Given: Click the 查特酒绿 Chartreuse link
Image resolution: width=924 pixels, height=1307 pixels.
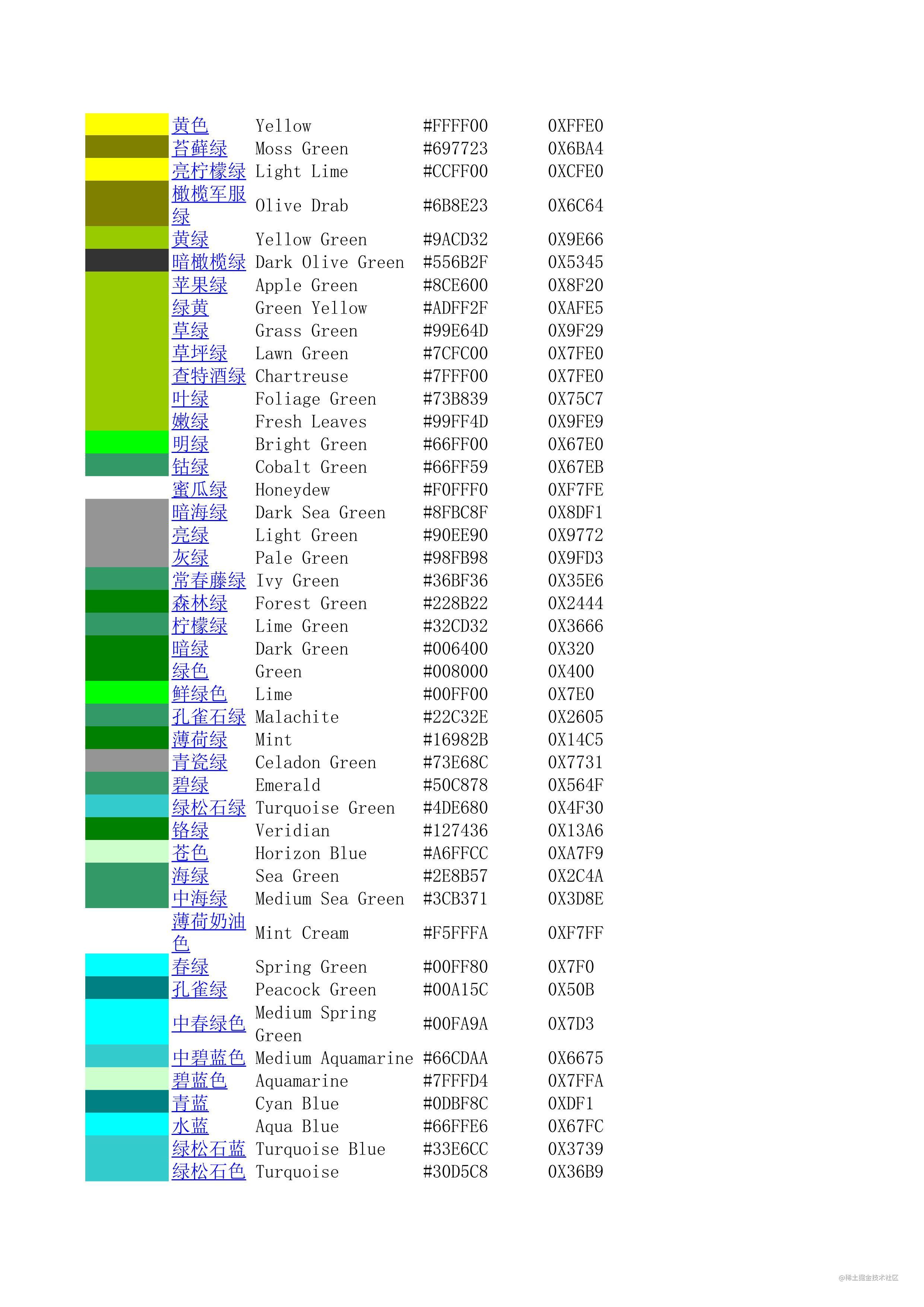Looking at the screenshot, I should pyautogui.click(x=210, y=376).
